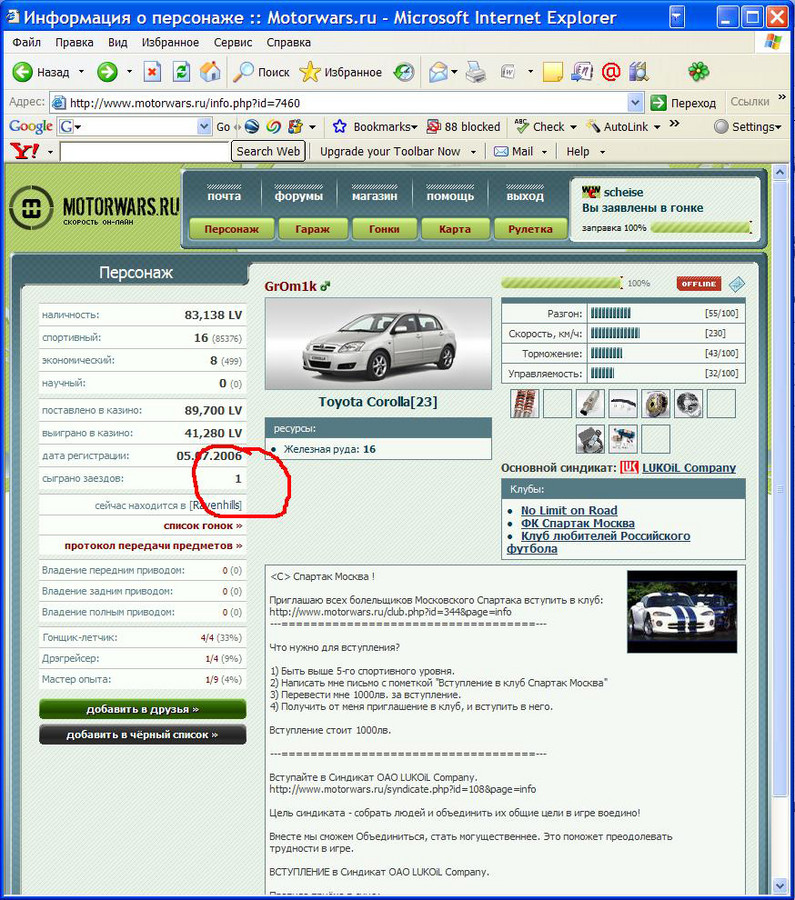The height and width of the screenshot is (900, 795).
Task: Click the Search Web button
Action: coord(268,152)
